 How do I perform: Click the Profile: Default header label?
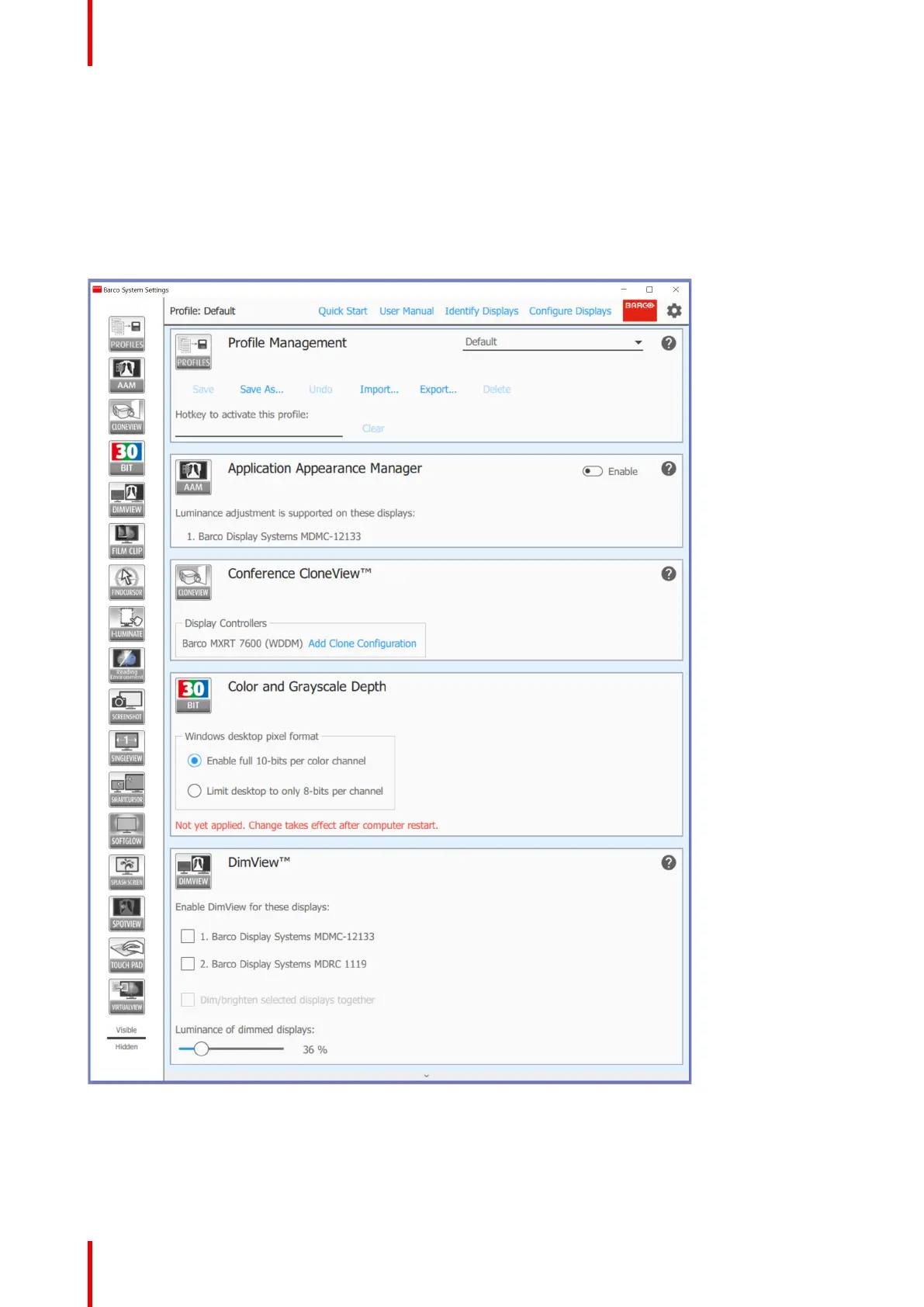(x=202, y=311)
